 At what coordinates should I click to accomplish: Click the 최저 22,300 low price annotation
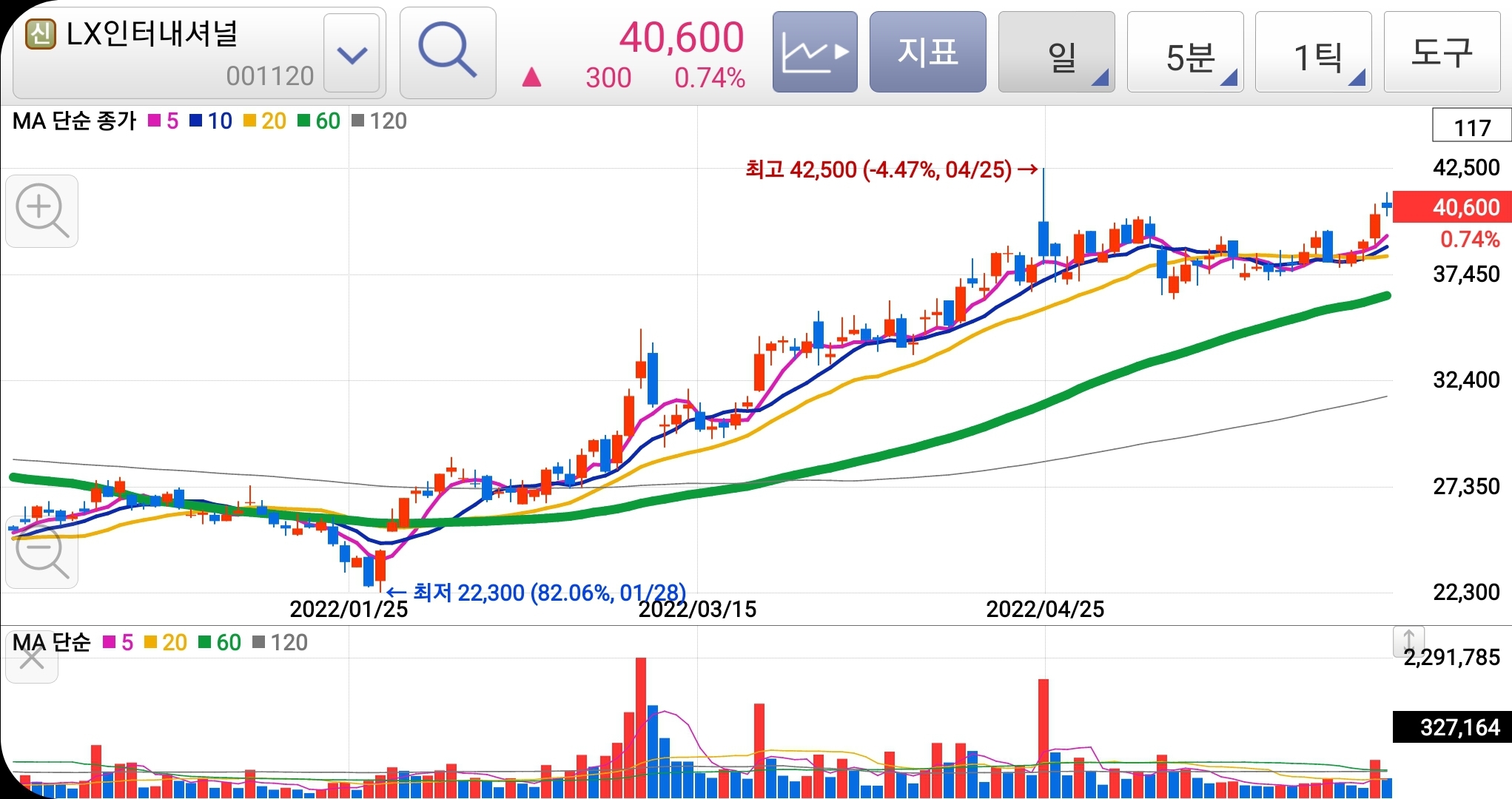point(537,593)
